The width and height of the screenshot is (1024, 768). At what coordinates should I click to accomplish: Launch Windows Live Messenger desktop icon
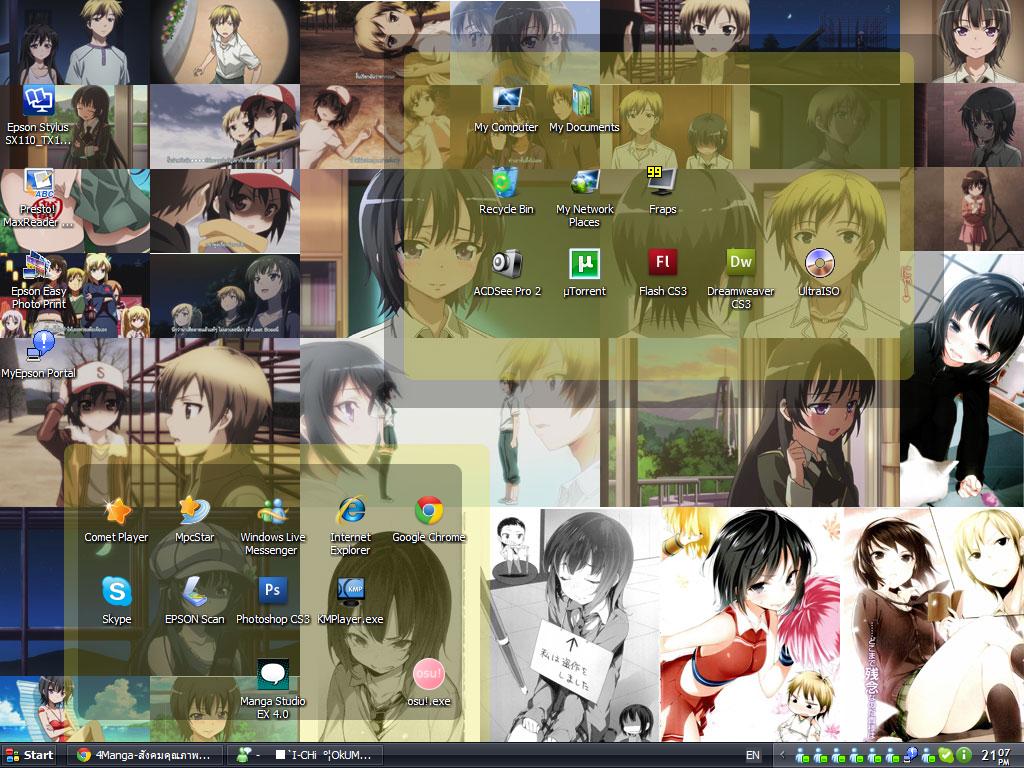click(272, 526)
